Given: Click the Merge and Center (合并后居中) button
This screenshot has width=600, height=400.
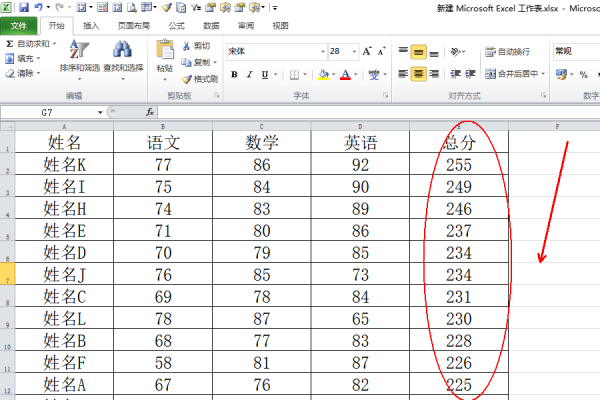Looking at the screenshot, I should click(512, 73).
